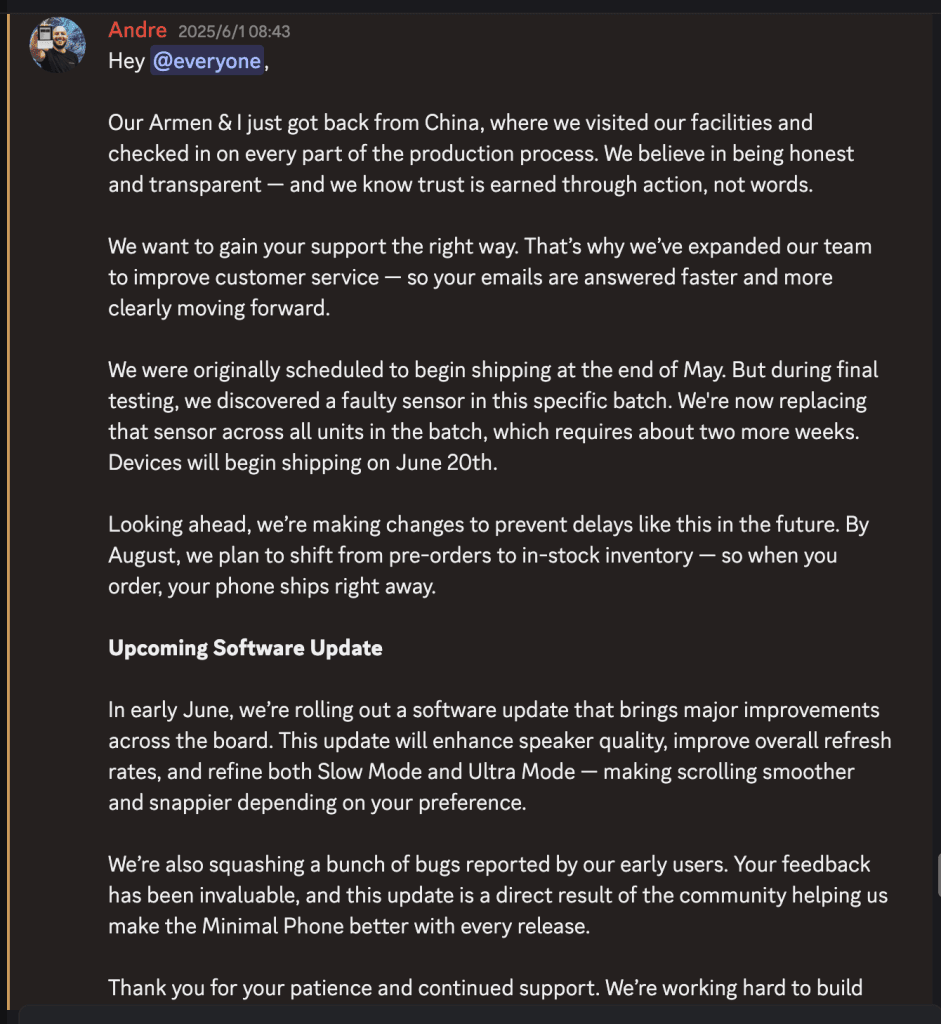Click the paragraph starting In early June
Viewport: 941px width, 1024px height.
click(500, 756)
